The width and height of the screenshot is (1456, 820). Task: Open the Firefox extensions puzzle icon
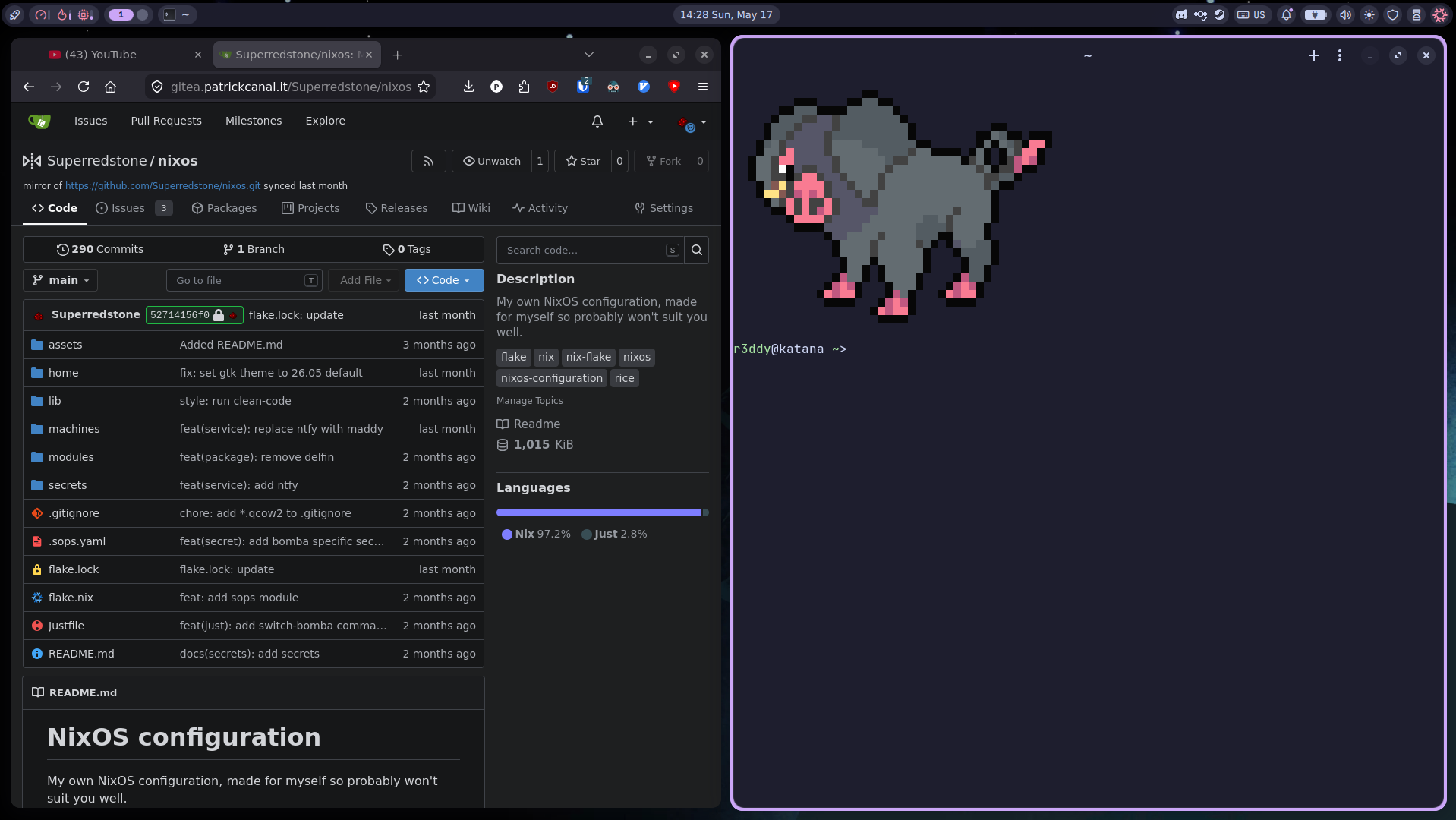(524, 87)
